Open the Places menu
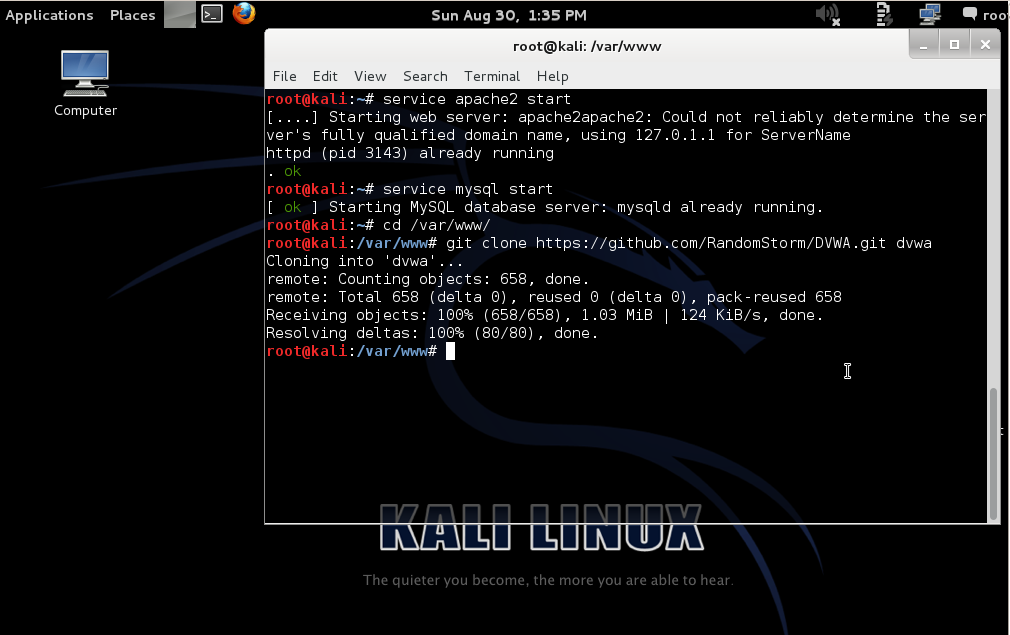The width and height of the screenshot is (1010, 635). pyautogui.click(x=132, y=15)
